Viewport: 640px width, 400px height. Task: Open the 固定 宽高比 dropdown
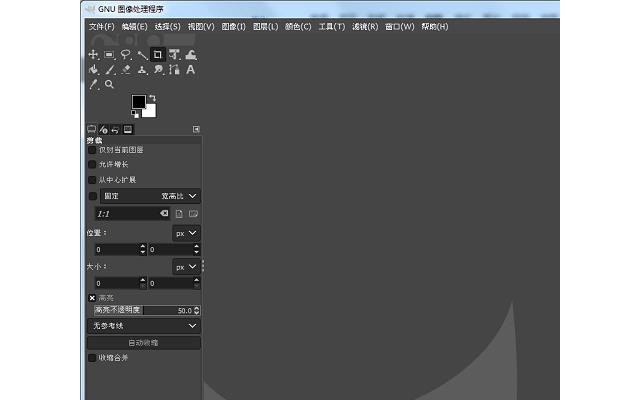pyautogui.click(x=150, y=196)
